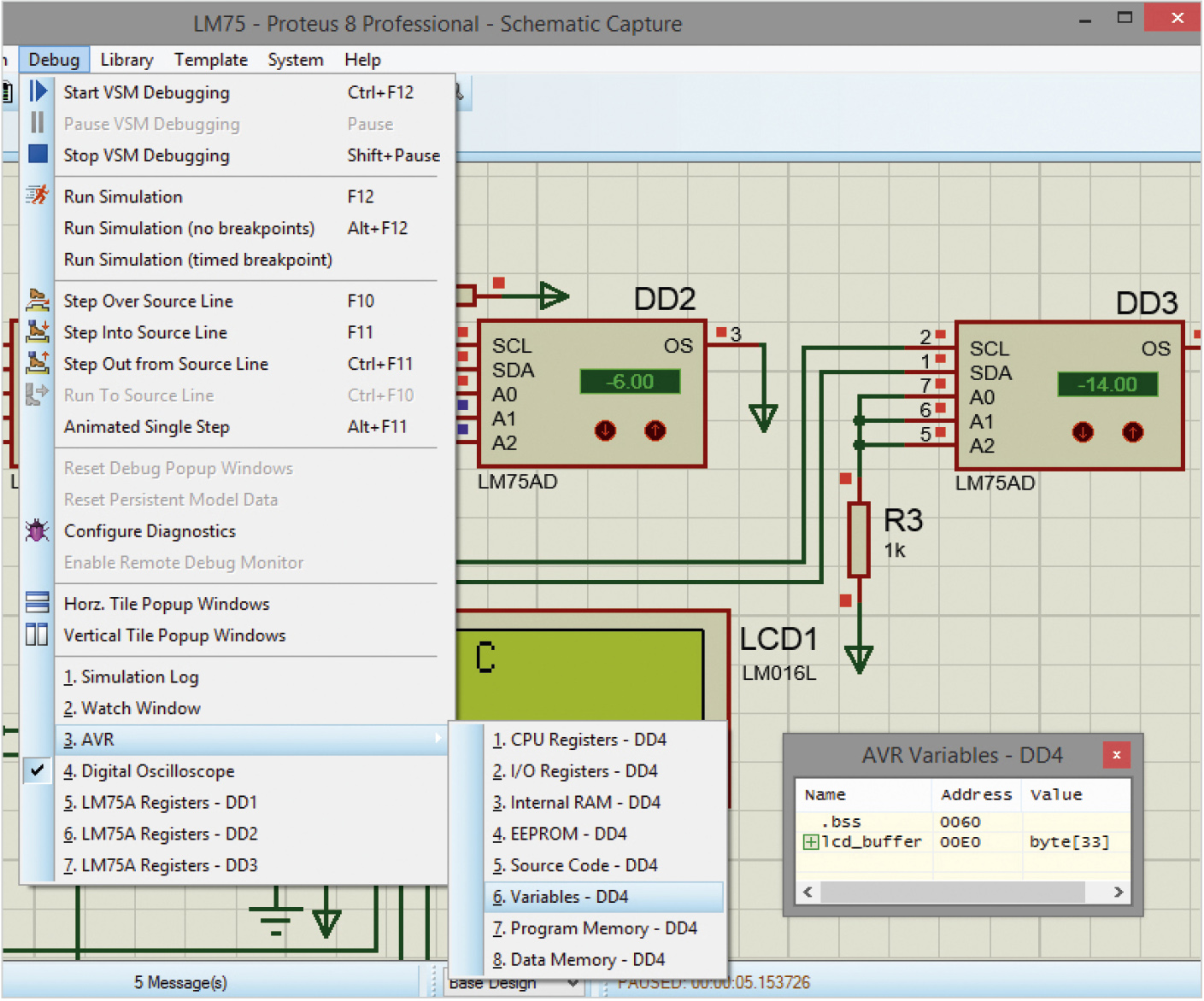1204x1001 pixels.
Task: Click DD3 temperature increase up-arrow button
Action: (x=1133, y=432)
